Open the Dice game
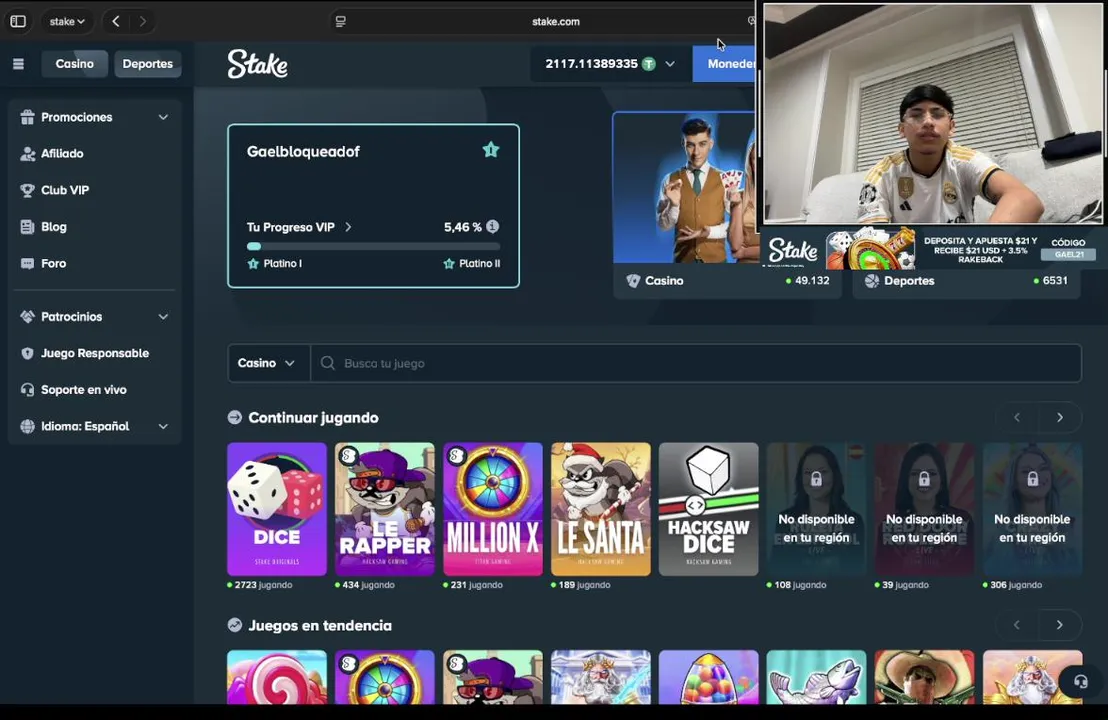 (277, 509)
